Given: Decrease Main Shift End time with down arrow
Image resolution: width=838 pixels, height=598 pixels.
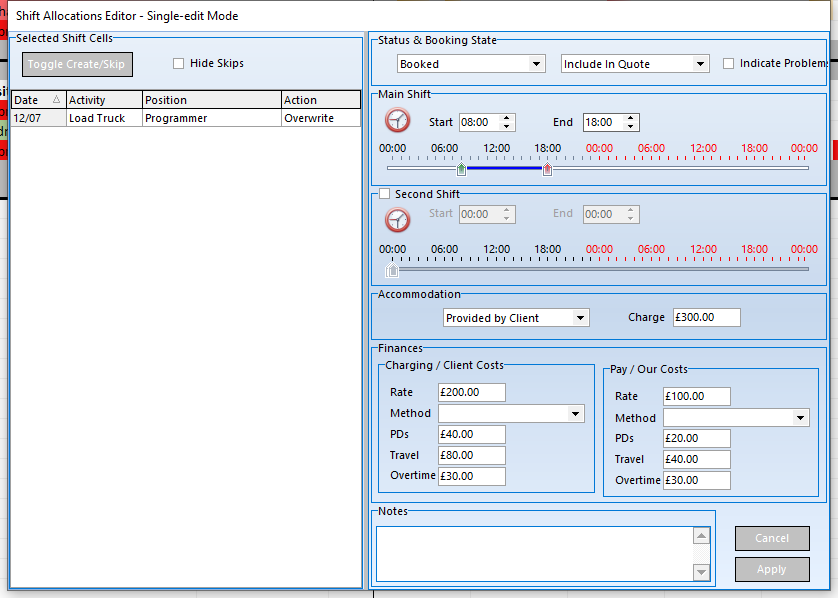Looking at the screenshot, I should 630,127.
